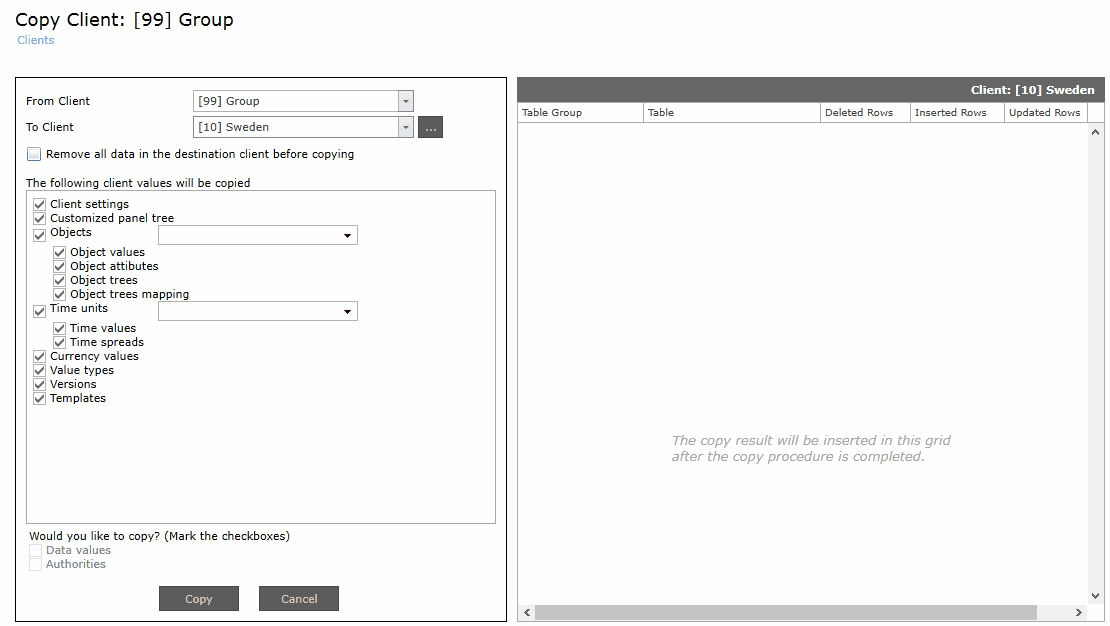Open the To Client dropdown
Viewport: 1110px width, 626px height.
point(405,127)
